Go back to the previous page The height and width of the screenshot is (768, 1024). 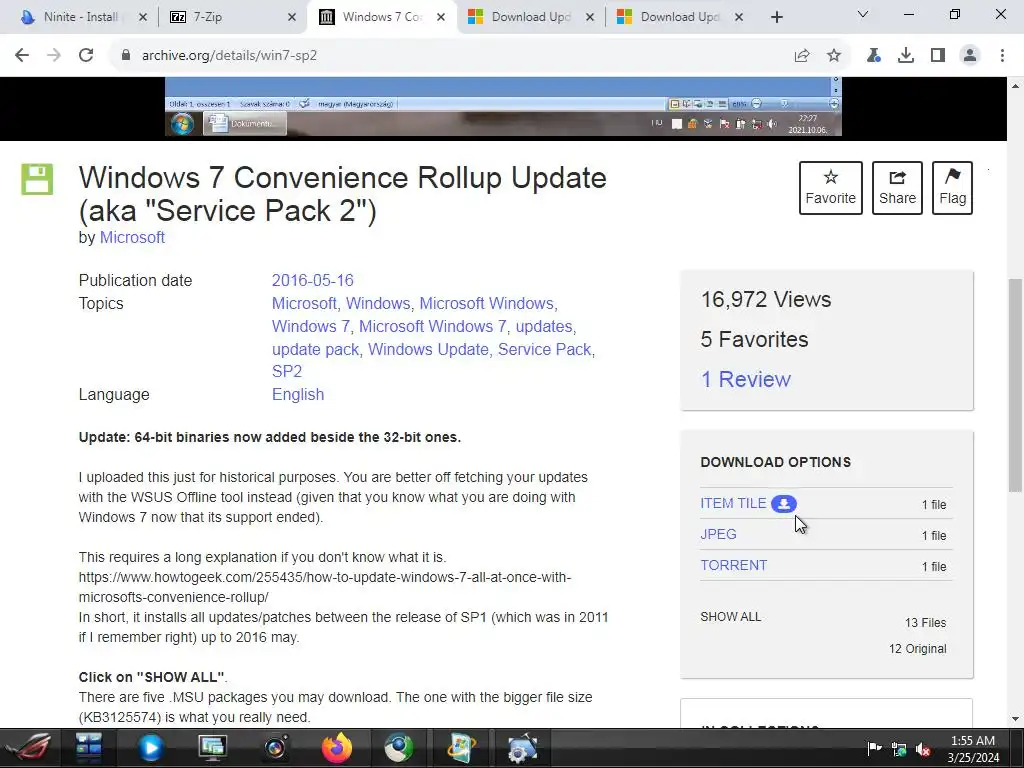[x=22, y=56]
